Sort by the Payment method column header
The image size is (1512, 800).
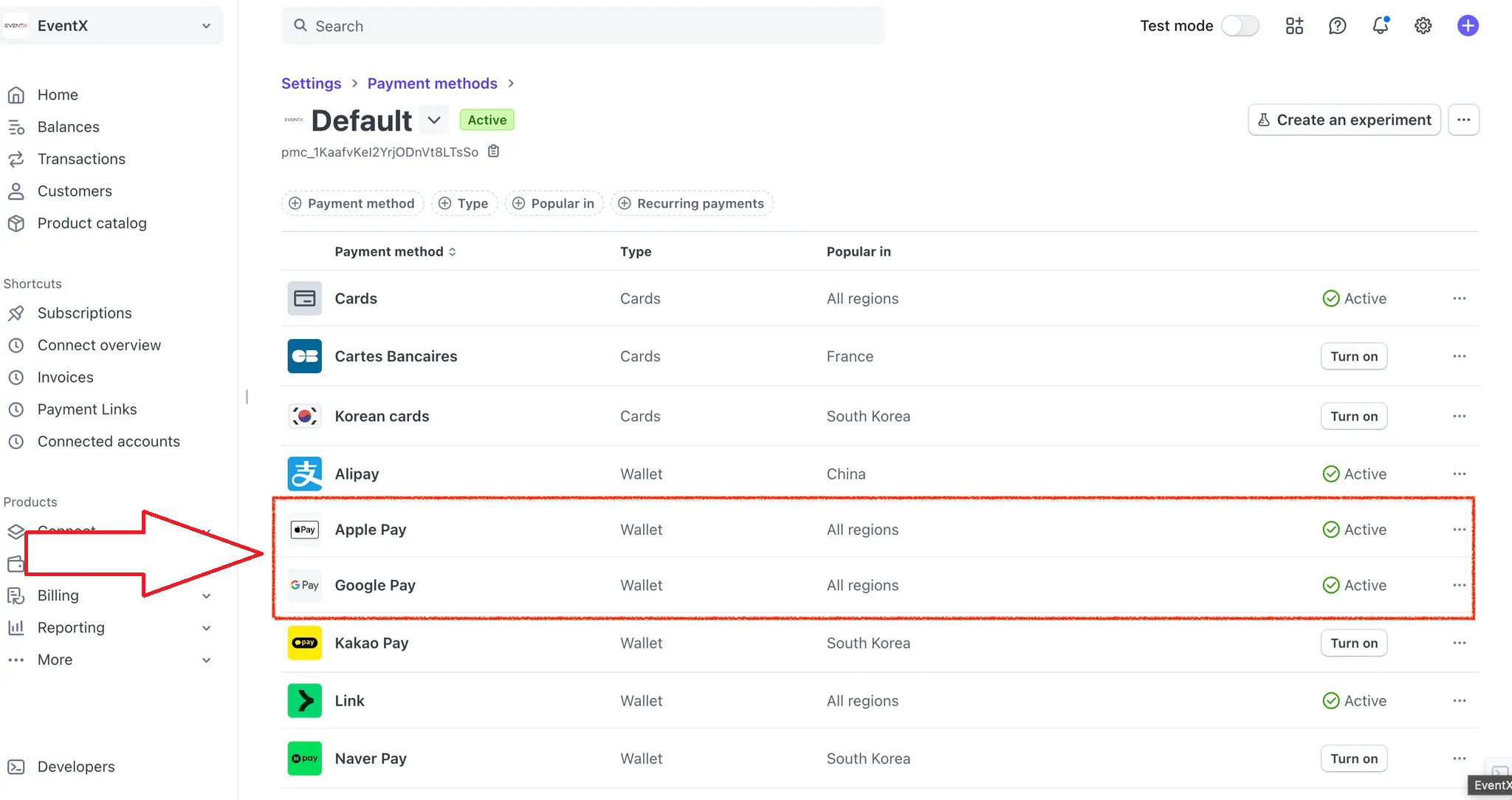pos(395,252)
